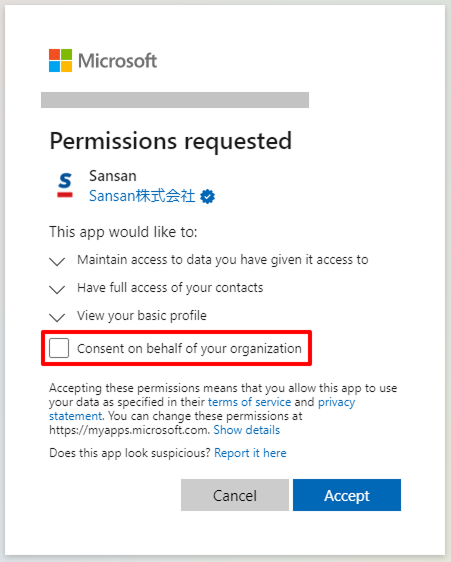Click the Sansan app logo icon
Image resolution: width=451 pixels, height=562 pixels.
coord(65,185)
